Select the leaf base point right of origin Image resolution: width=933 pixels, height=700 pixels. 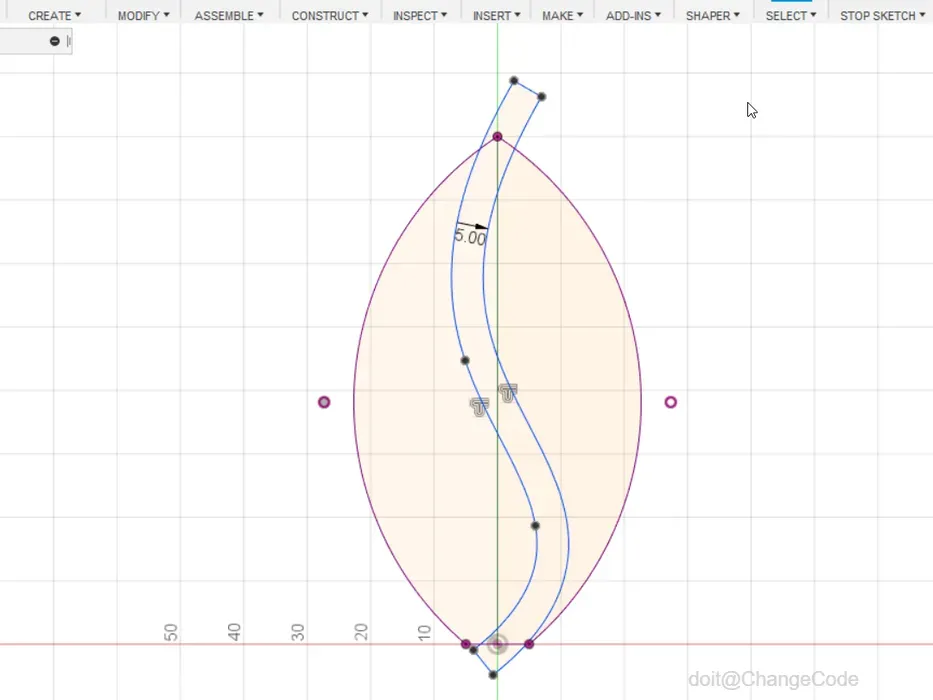529,644
